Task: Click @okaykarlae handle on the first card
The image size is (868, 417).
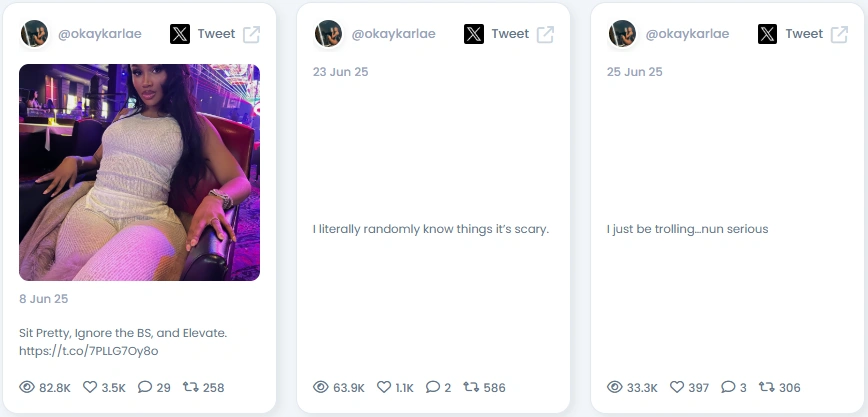Action: 100,34
